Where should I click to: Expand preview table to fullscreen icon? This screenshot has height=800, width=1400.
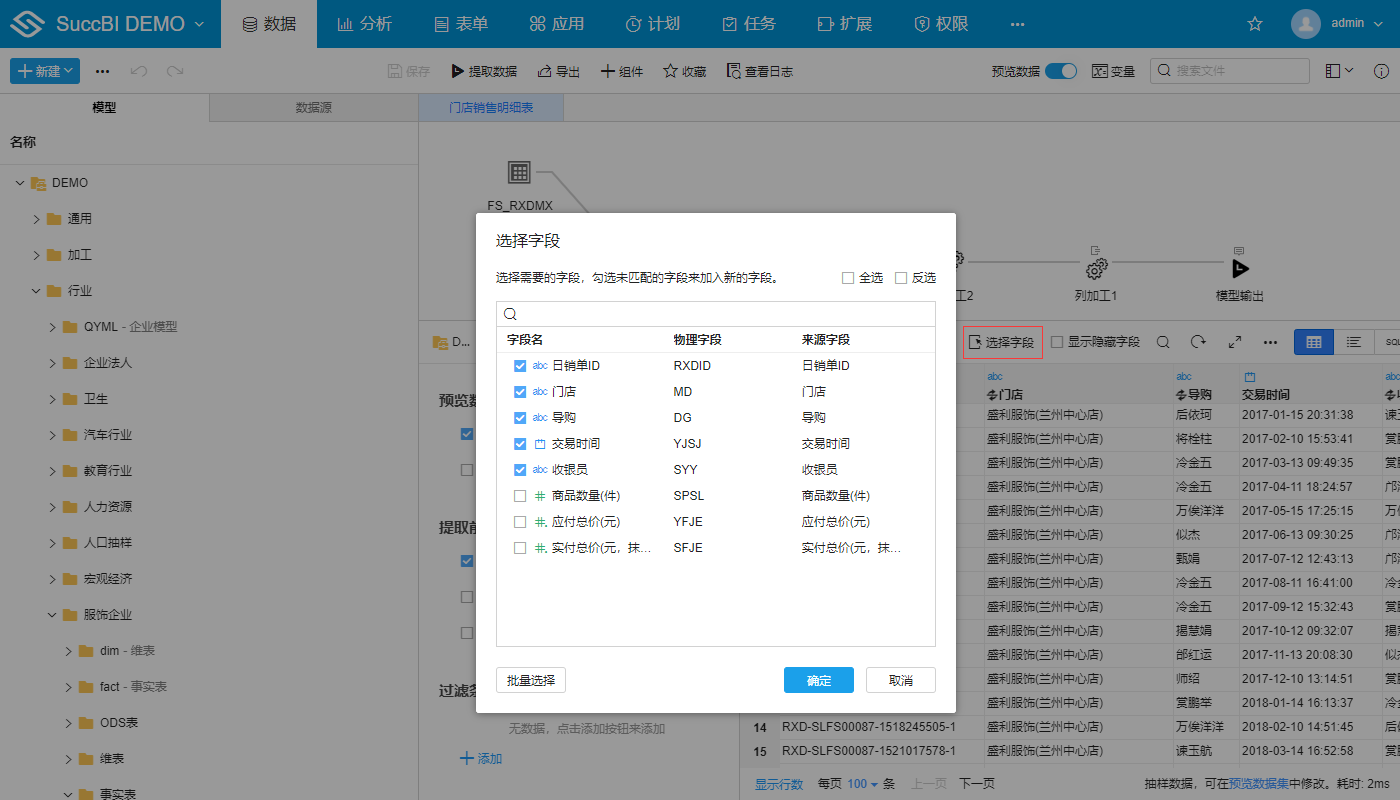1234,341
